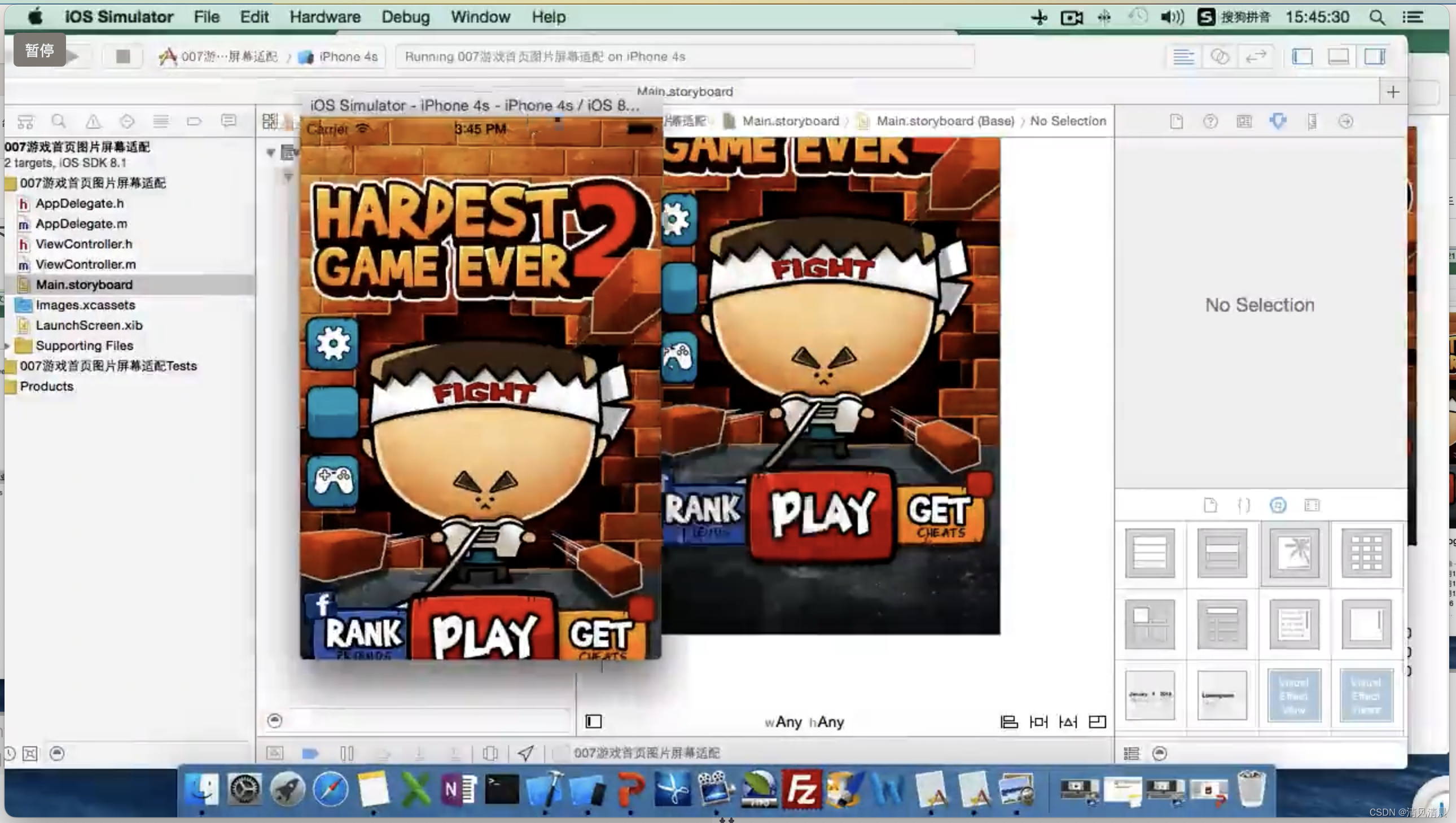Show the Identity inspector icon
Viewport: 1456px width, 823px height.
[1244, 121]
